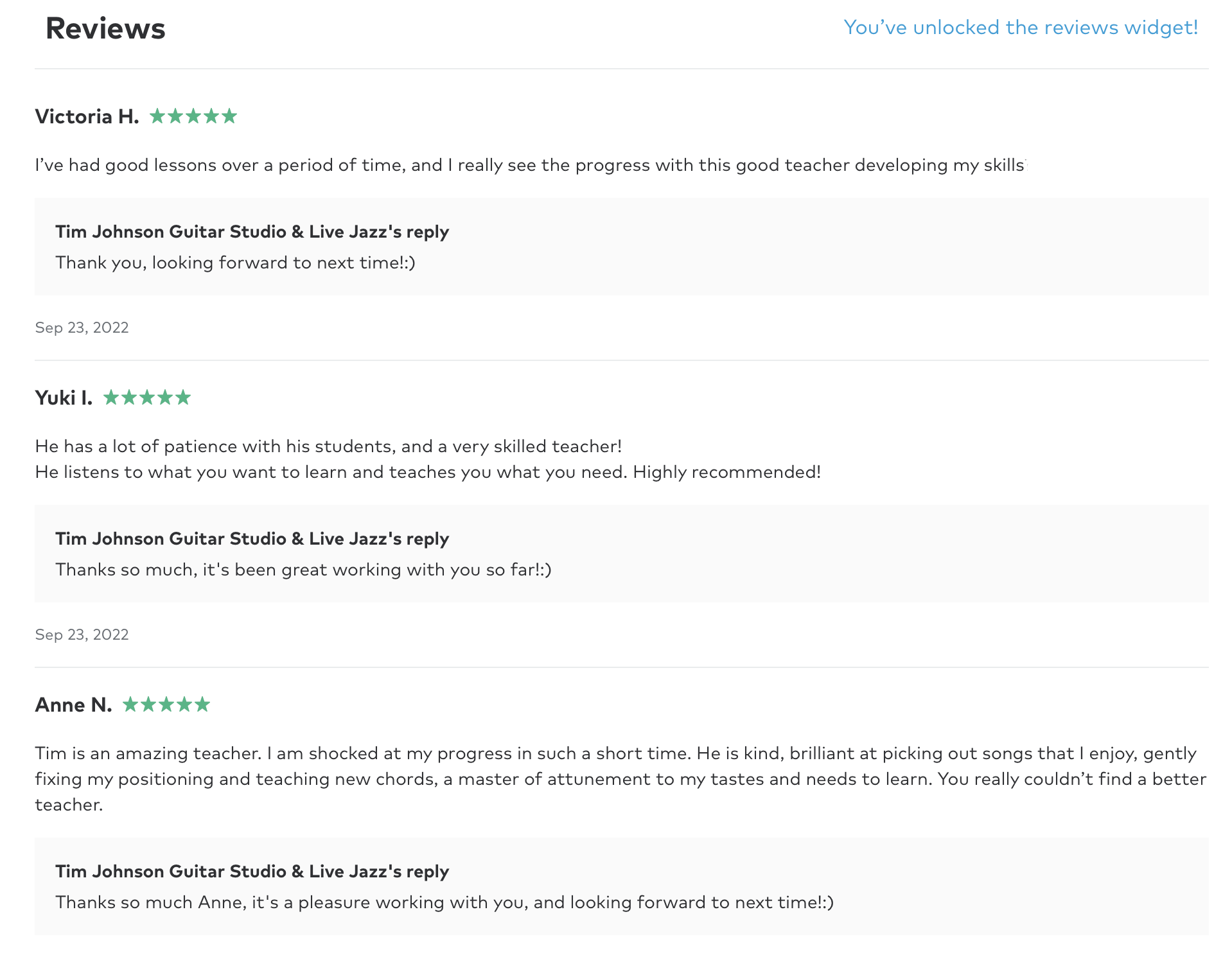
Task: Click Yuki I.'s five-star rating
Action: 147,398
